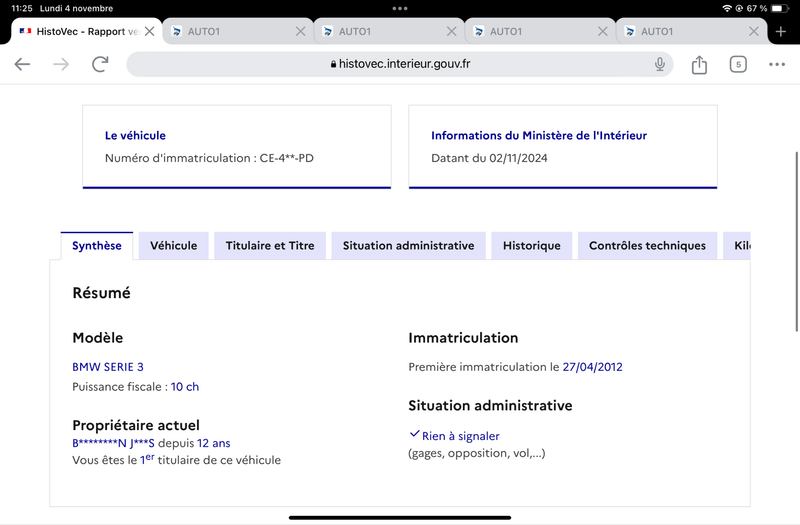The width and height of the screenshot is (800, 525).
Task: Click the Résumé section heading
Action: pyautogui.click(x=102, y=293)
